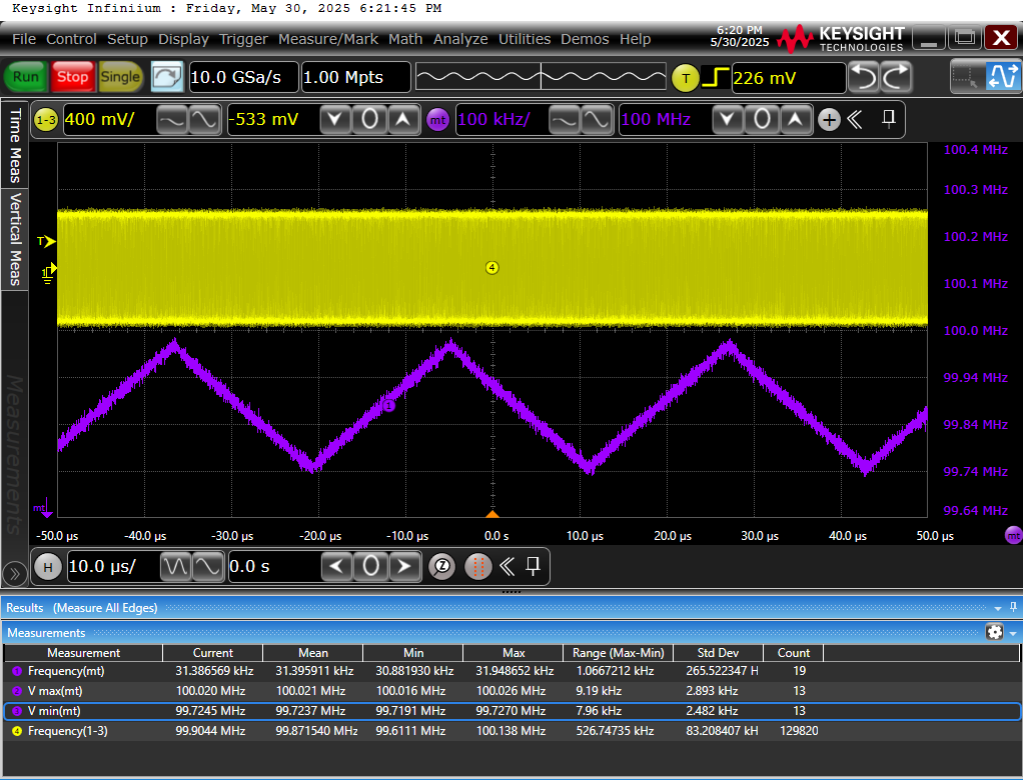
Task: Add a new waveform with the plus button
Action: pos(829,120)
